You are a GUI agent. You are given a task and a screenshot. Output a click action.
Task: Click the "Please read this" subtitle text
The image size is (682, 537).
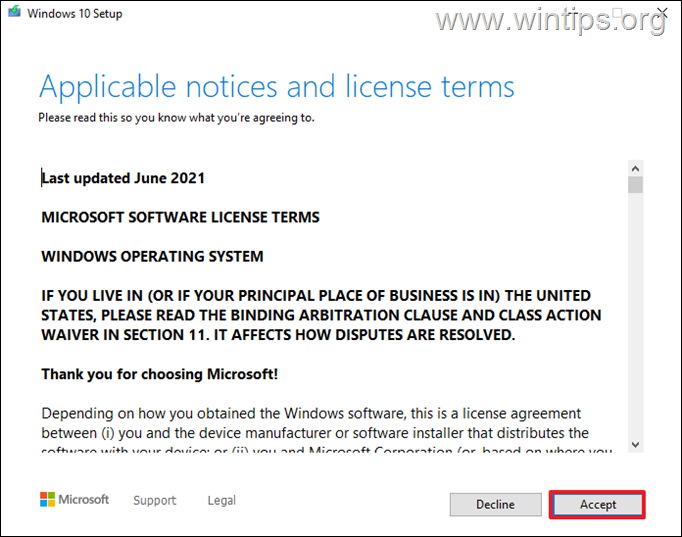176,118
